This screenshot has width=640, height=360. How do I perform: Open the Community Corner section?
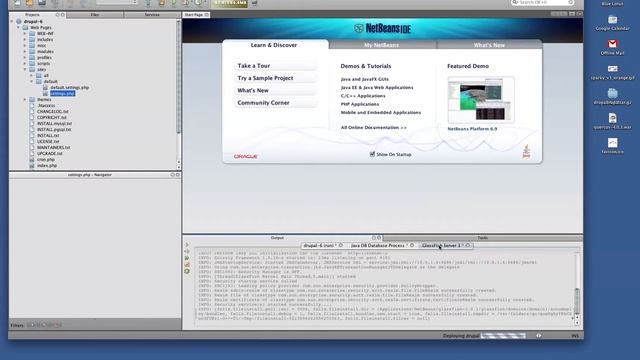276,103
